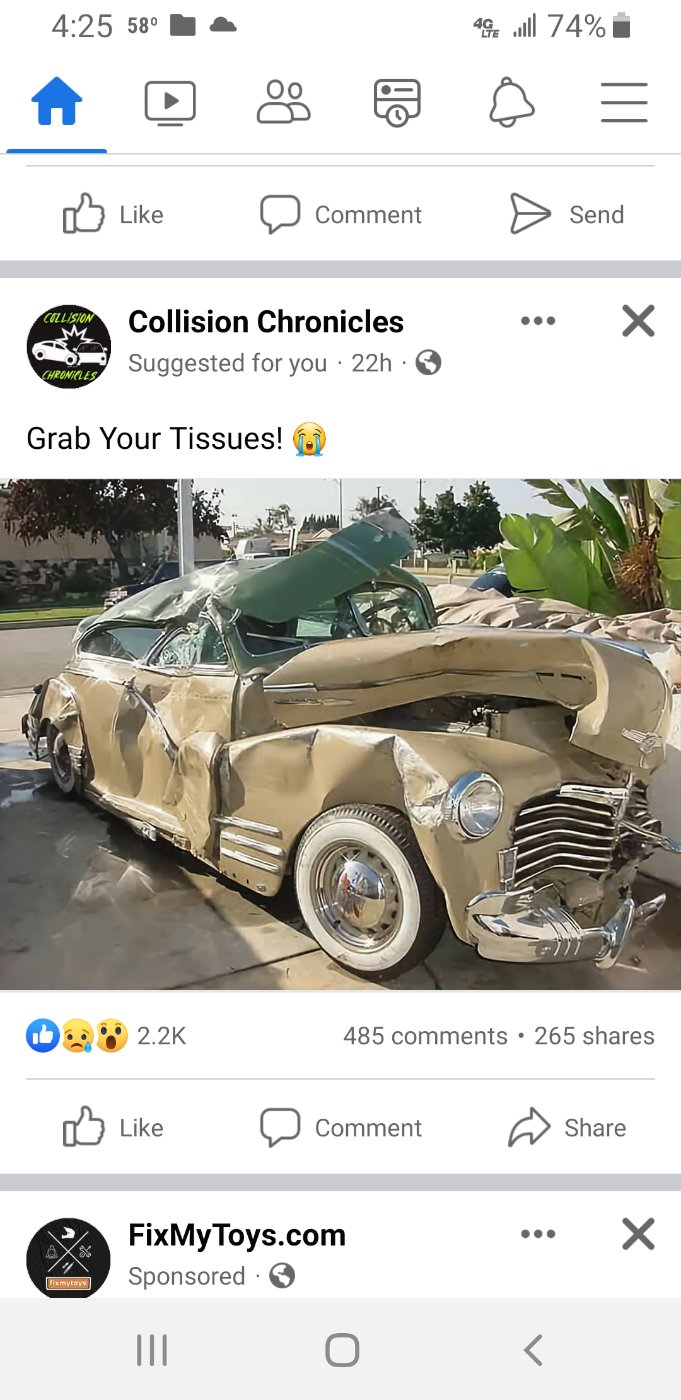Open the Marketplace feed icon
Image resolution: width=681 pixels, height=1400 pixels.
[397, 103]
